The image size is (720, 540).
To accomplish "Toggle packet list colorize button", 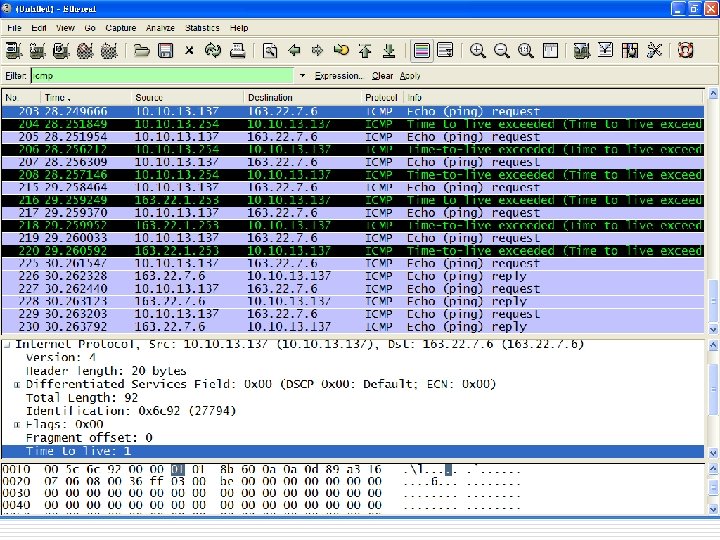I will (422, 50).
